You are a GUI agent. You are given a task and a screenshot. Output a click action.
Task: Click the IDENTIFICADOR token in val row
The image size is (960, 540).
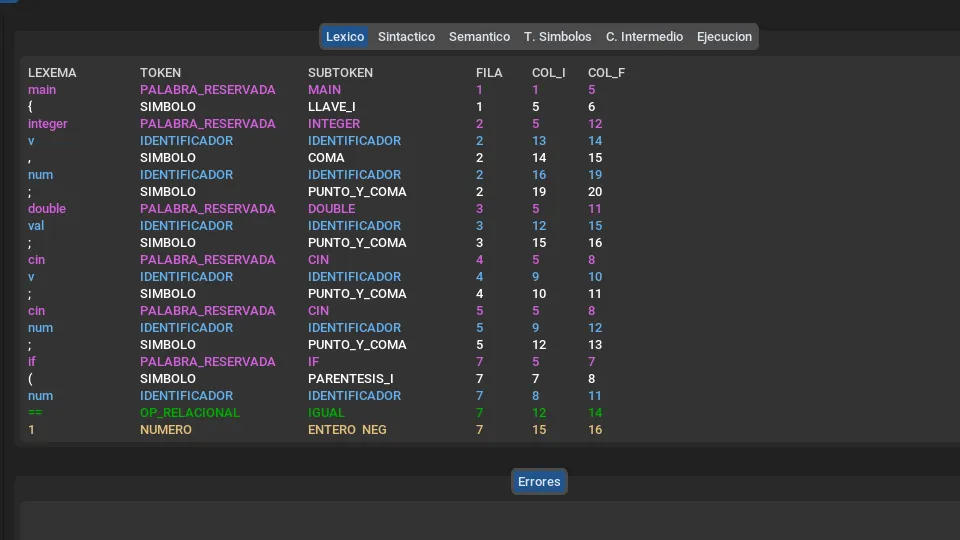click(186, 226)
